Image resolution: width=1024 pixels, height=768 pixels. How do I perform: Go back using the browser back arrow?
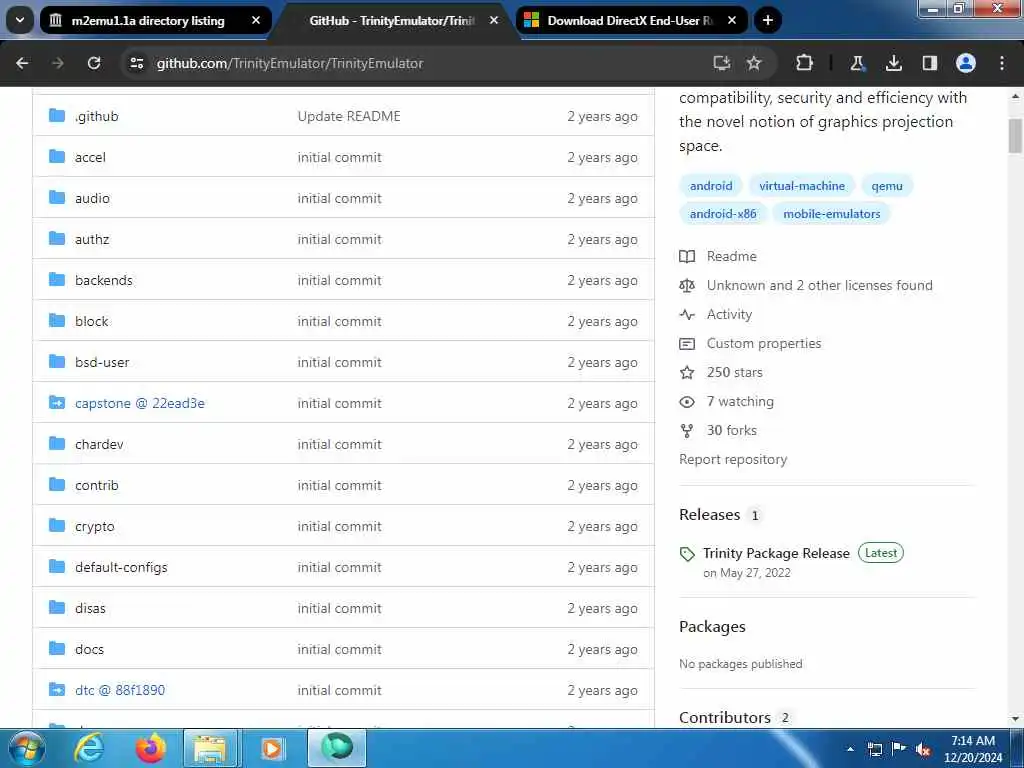pyautogui.click(x=22, y=63)
